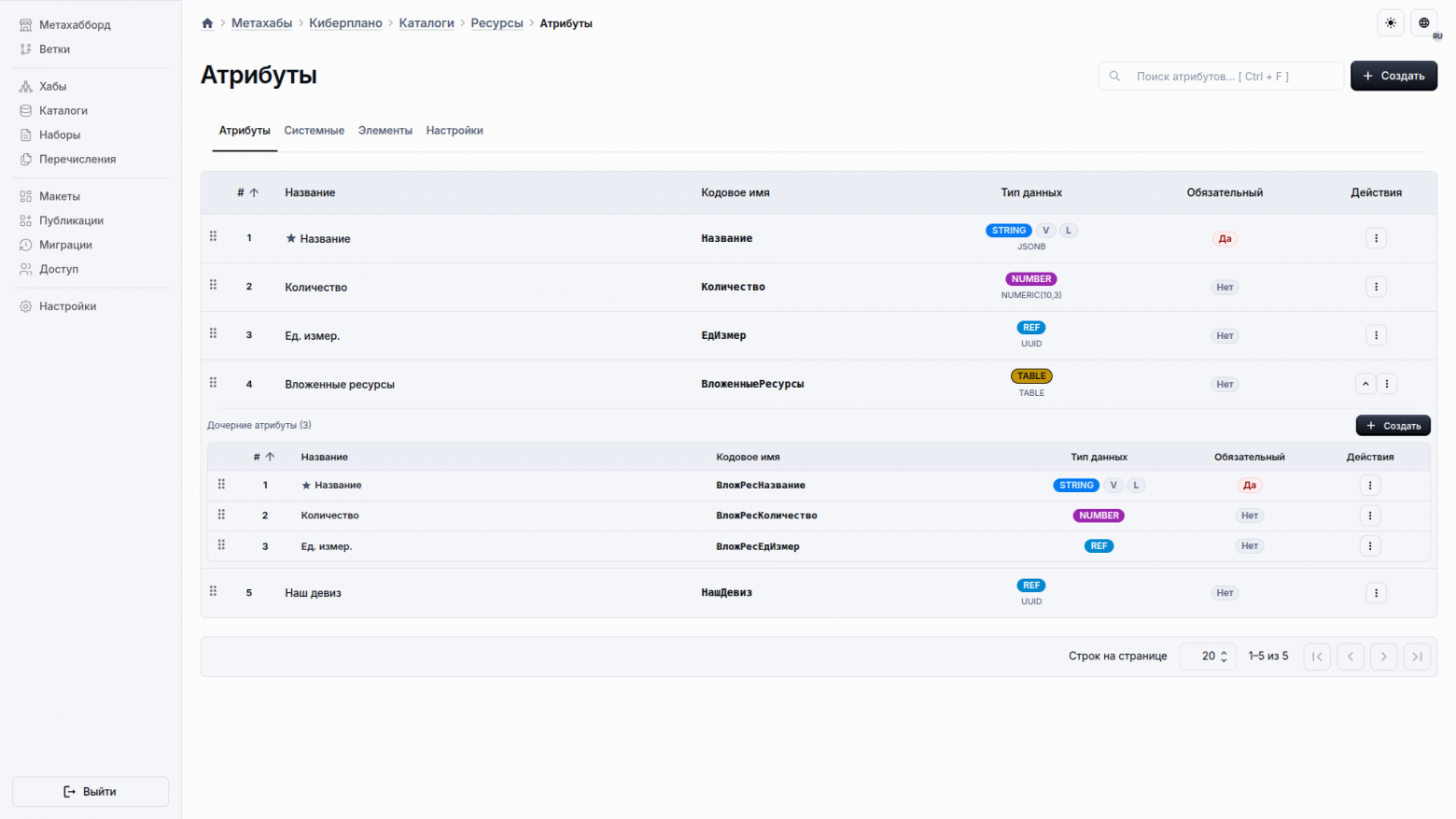This screenshot has width=1456, height=819.
Task: Go to the next page arrow
Action: click(x=1383, y=657)
